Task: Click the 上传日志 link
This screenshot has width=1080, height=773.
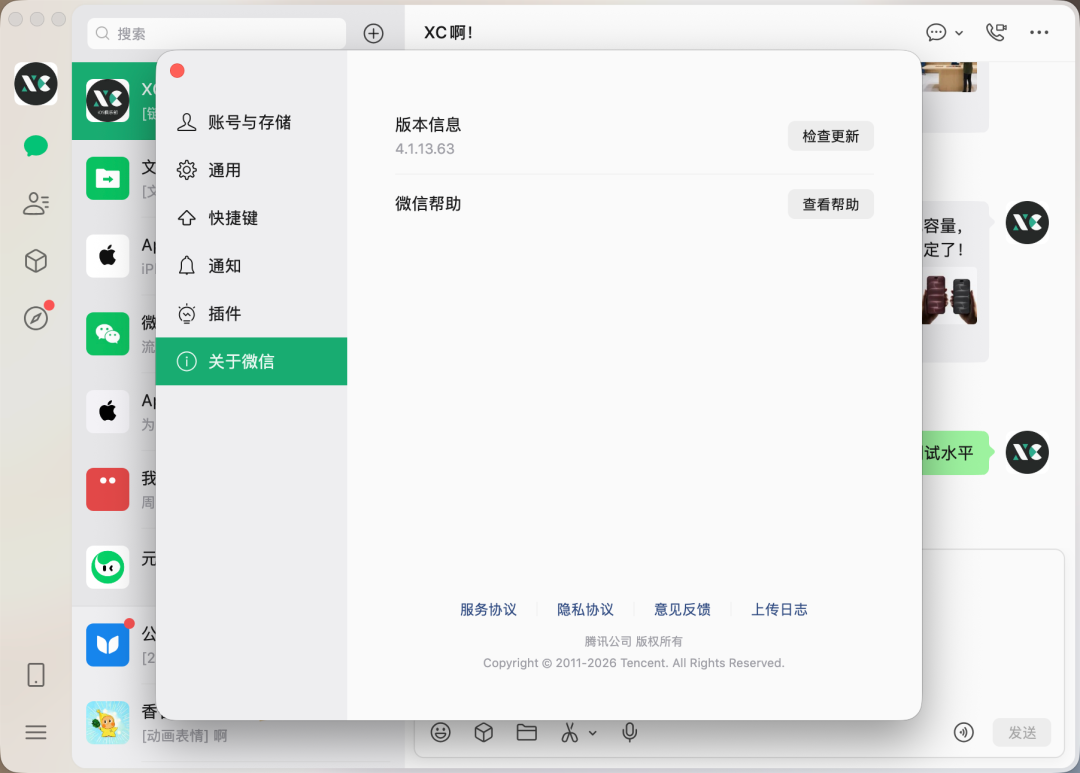Action: 779,610
